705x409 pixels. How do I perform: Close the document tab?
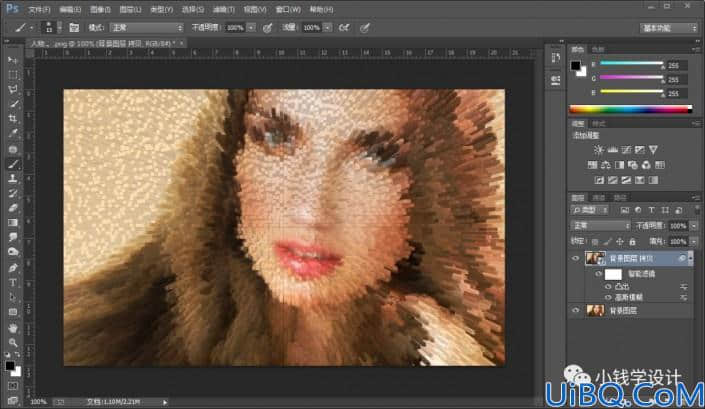[x=181, y=44]
